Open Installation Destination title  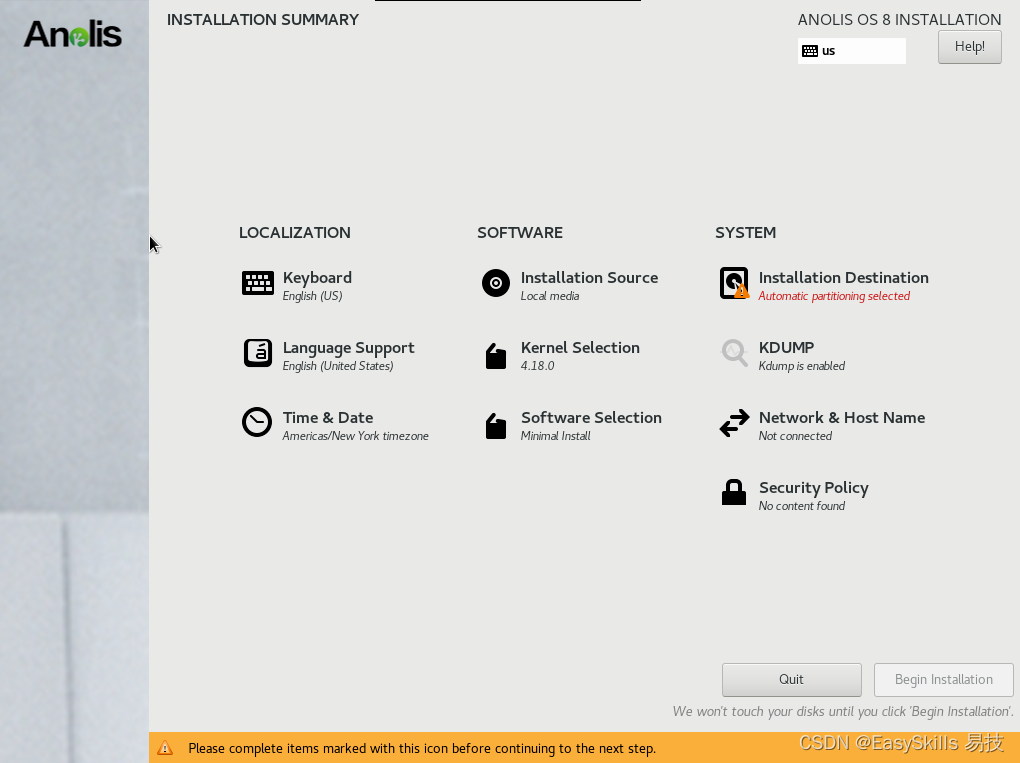point(844,278)
